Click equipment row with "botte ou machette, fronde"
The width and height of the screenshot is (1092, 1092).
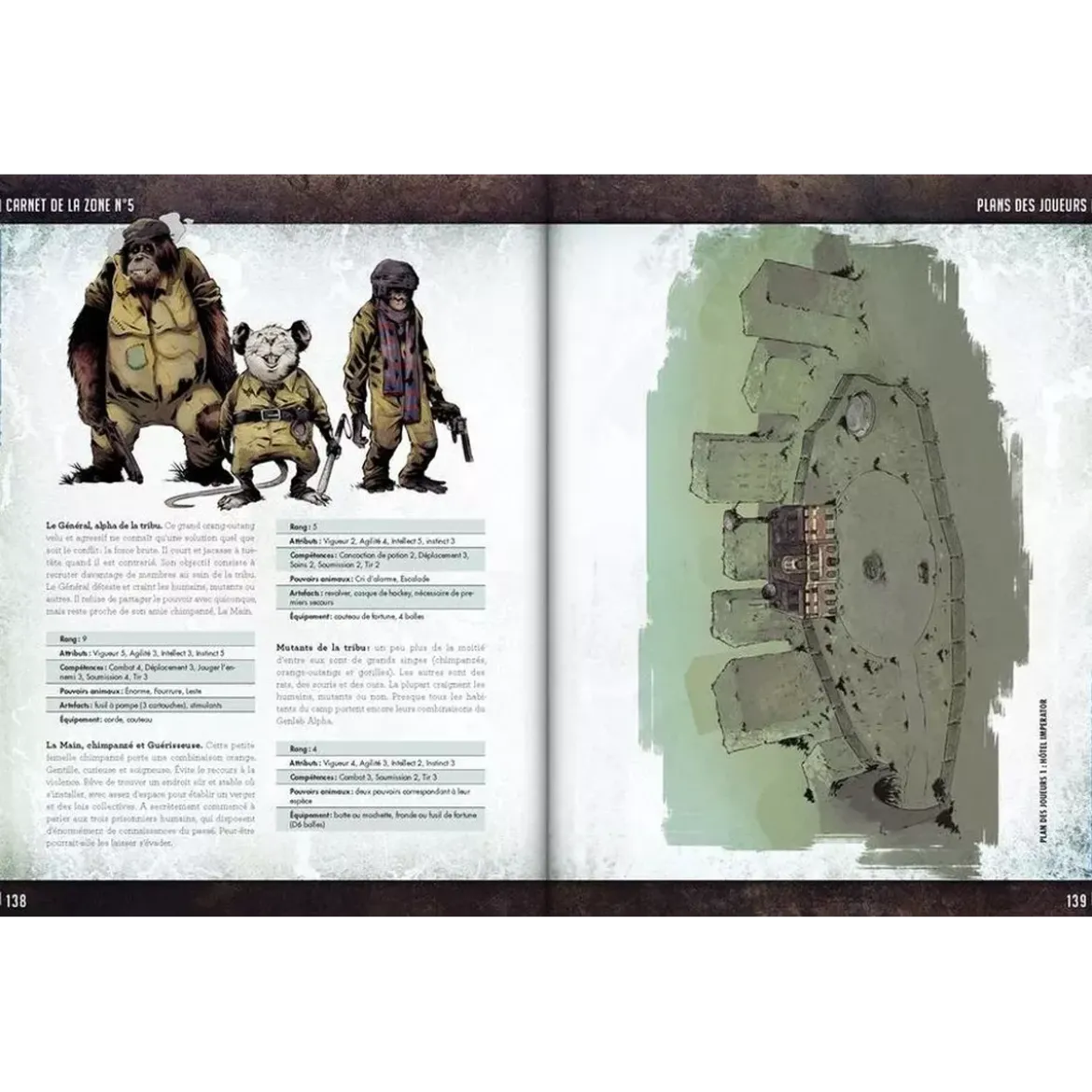tap(380, 819)
